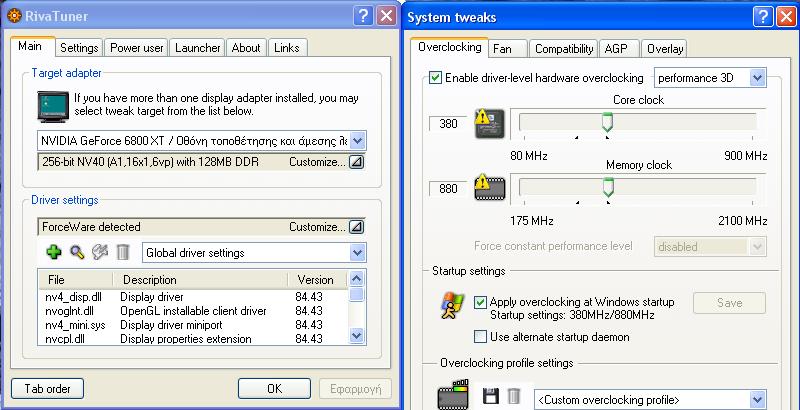Click the Description column header

click(199, 279)
